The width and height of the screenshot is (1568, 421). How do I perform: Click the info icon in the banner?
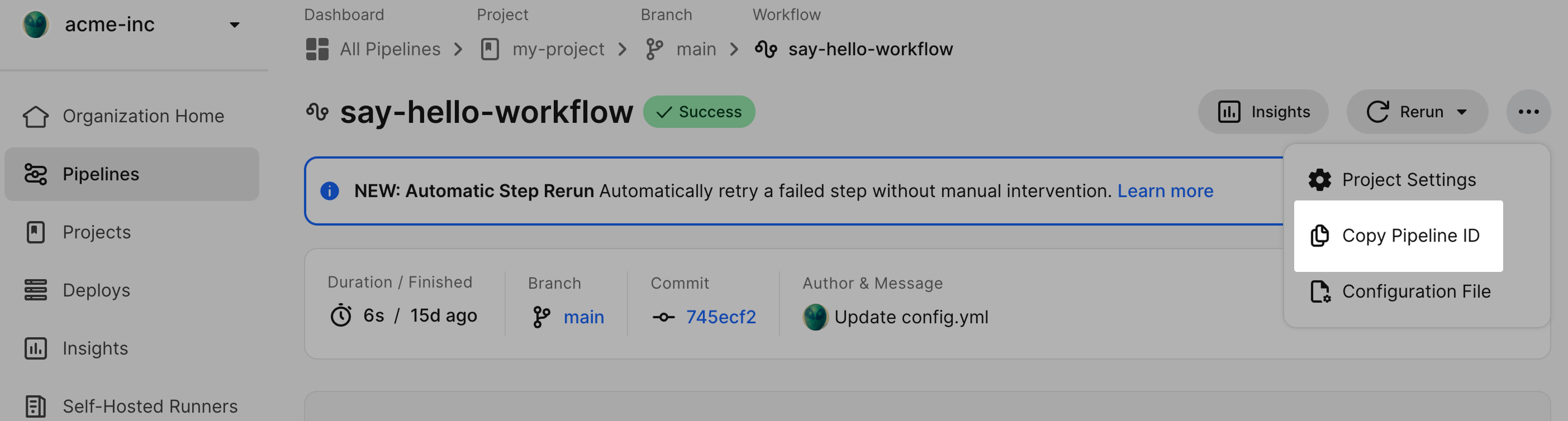329,191
